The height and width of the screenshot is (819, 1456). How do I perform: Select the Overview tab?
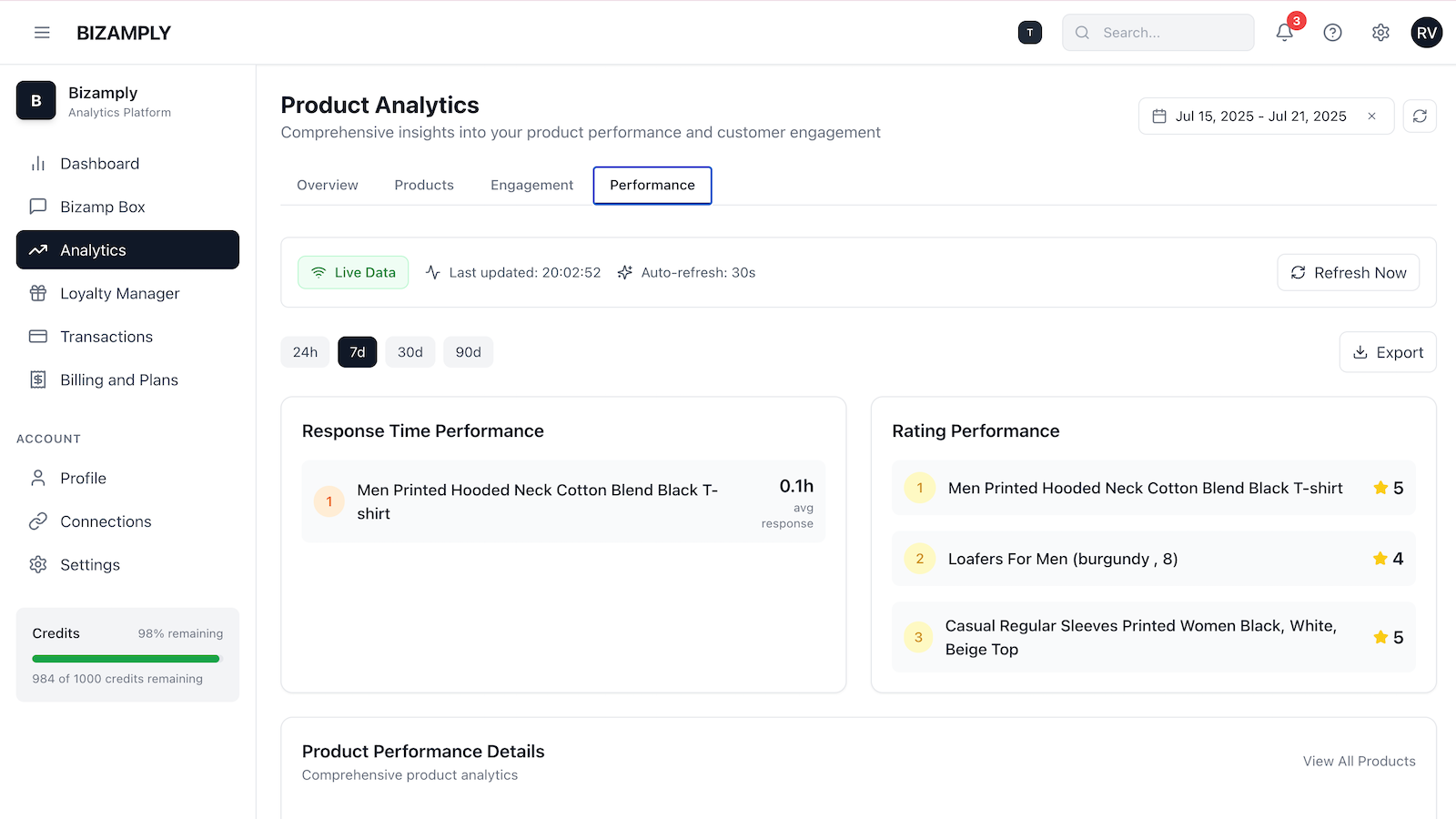327,185
